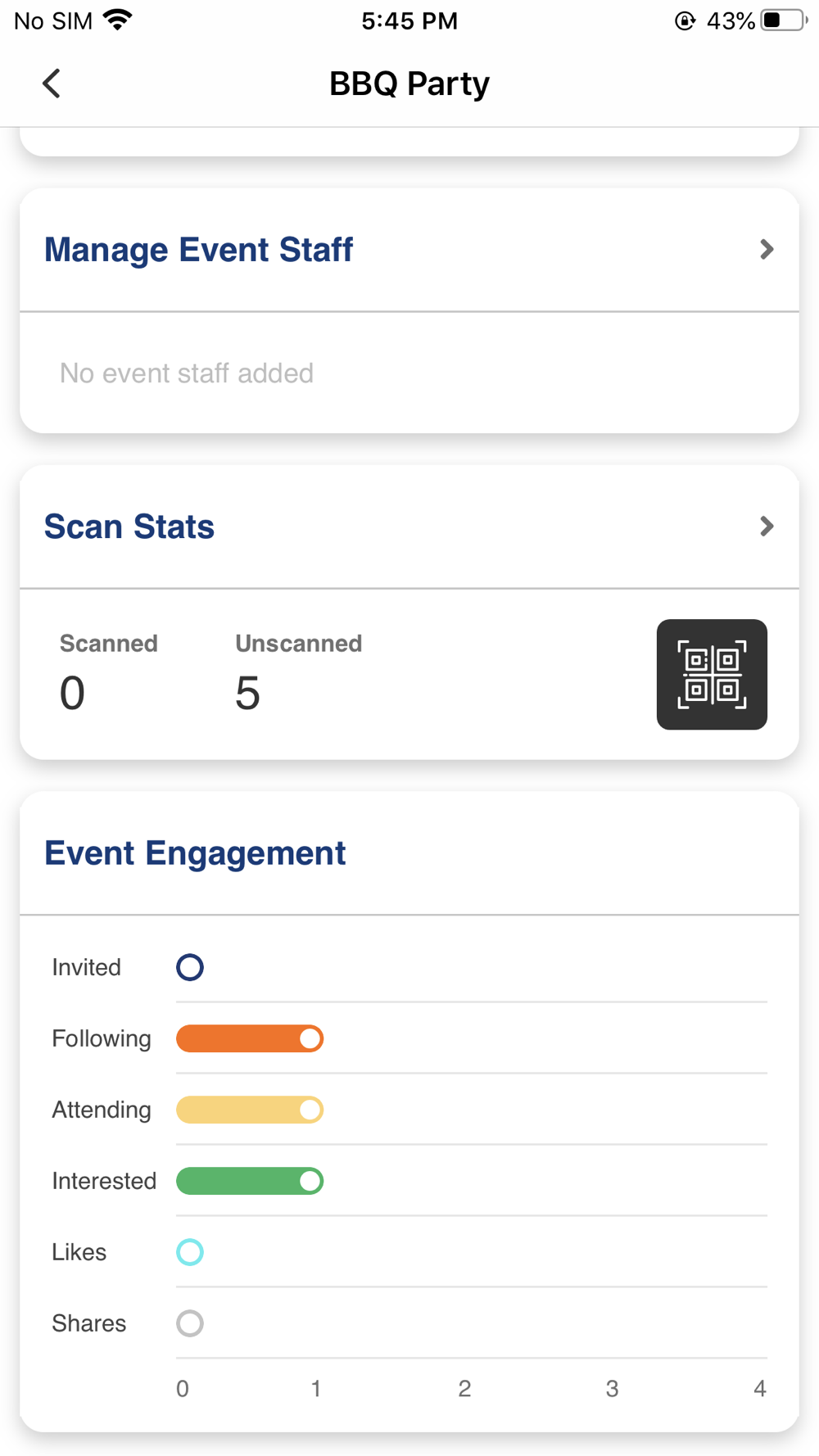Viewport: 819px width, 1456px height.
Task: Tap the back arrow icon
Action: (x=52, y=84)
